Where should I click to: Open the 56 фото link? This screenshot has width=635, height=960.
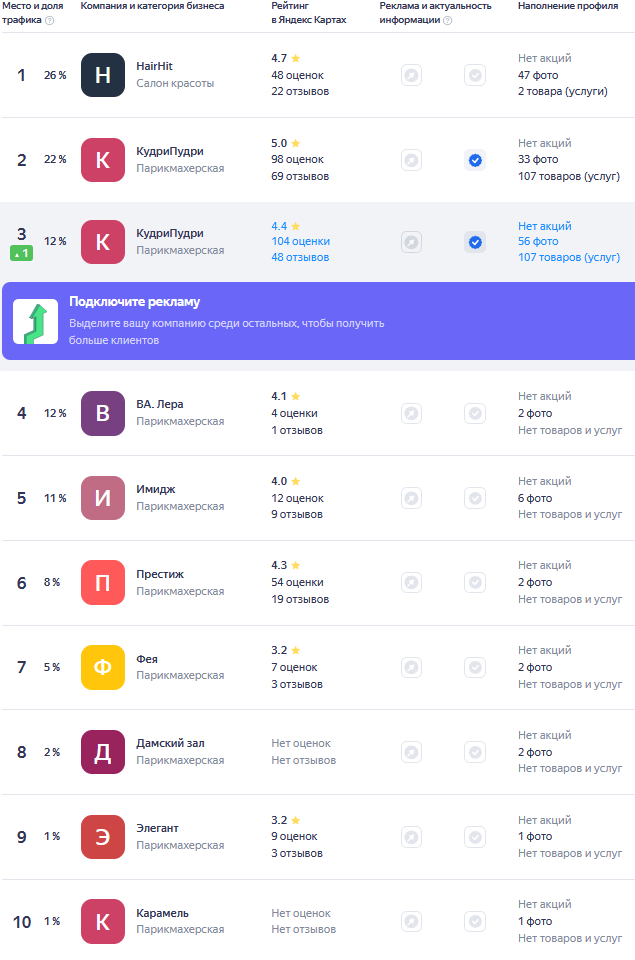[538, 241]
